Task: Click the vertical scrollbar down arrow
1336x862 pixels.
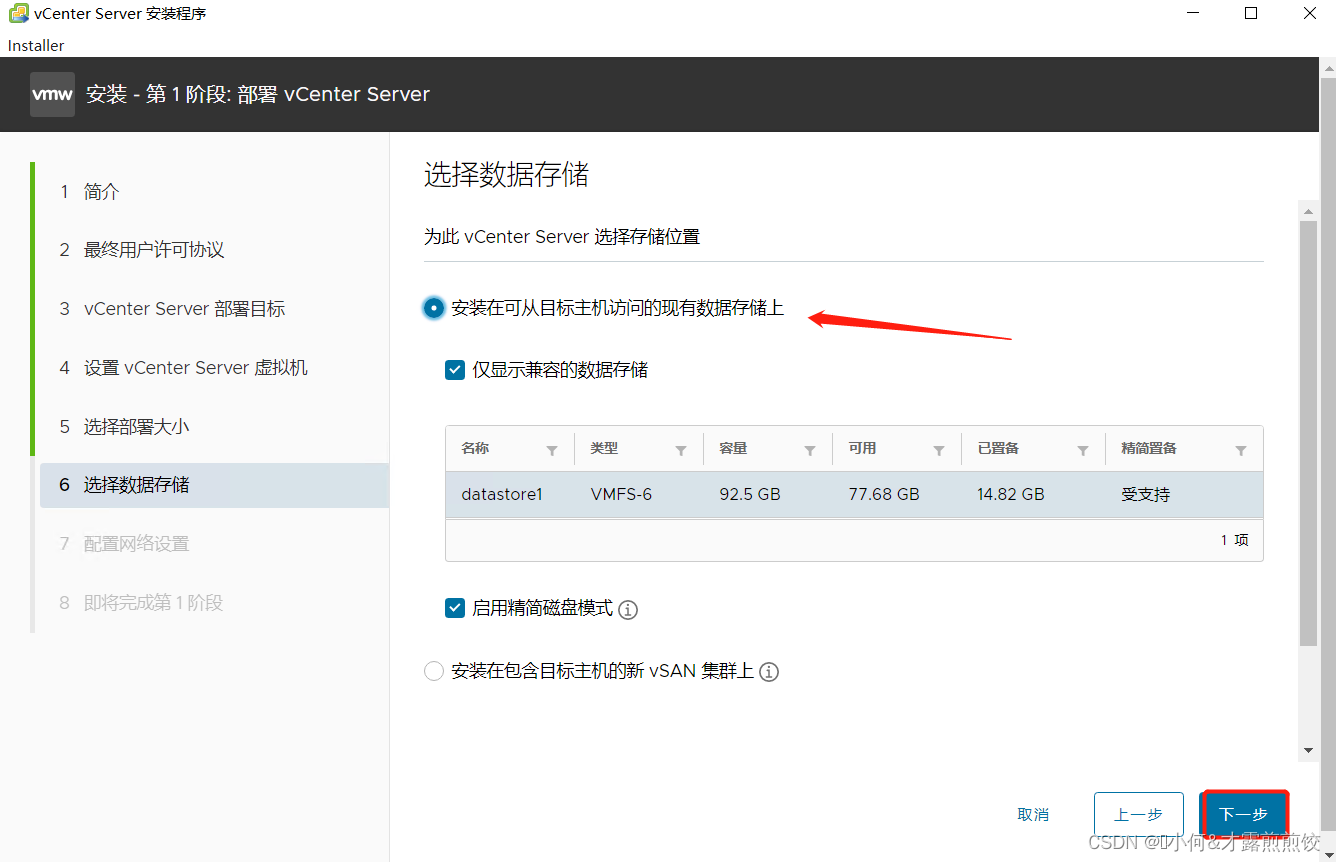Action: [1308, 750]
